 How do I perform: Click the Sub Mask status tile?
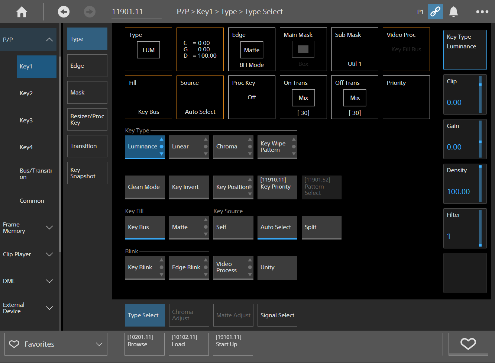(x=355, y=49)
